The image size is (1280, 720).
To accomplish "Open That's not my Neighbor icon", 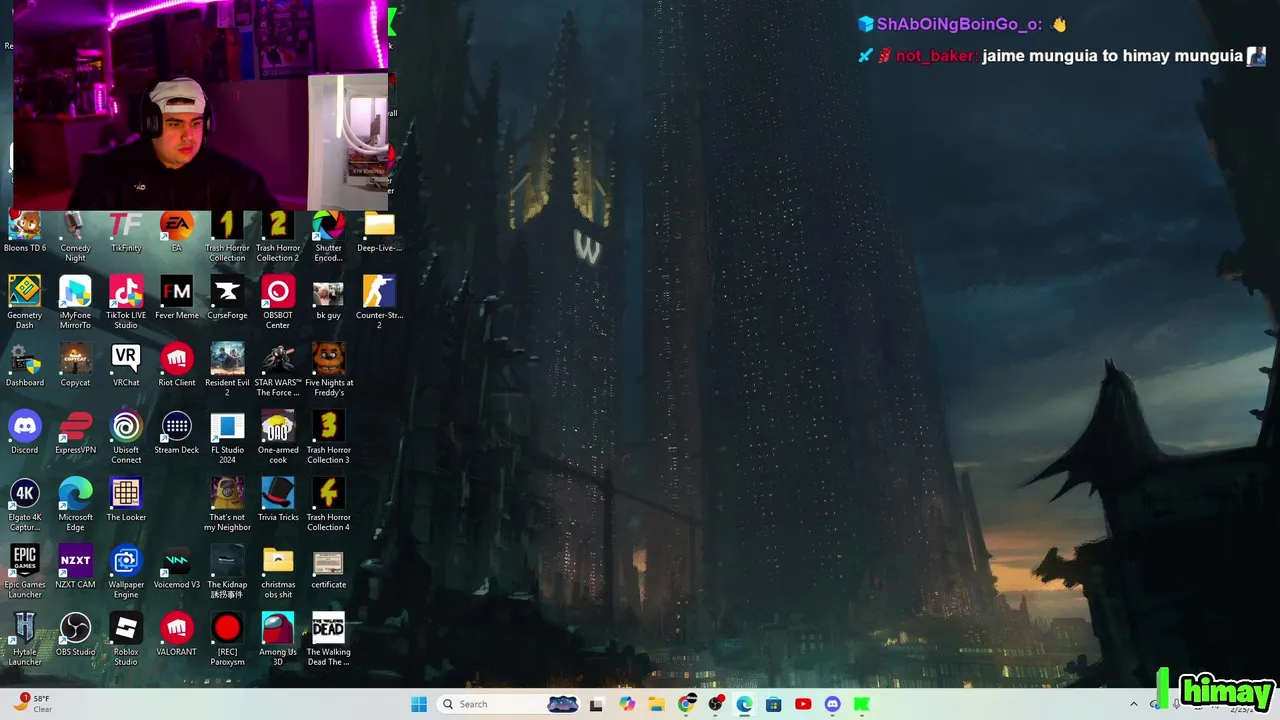I will click(x=227, y=504).
